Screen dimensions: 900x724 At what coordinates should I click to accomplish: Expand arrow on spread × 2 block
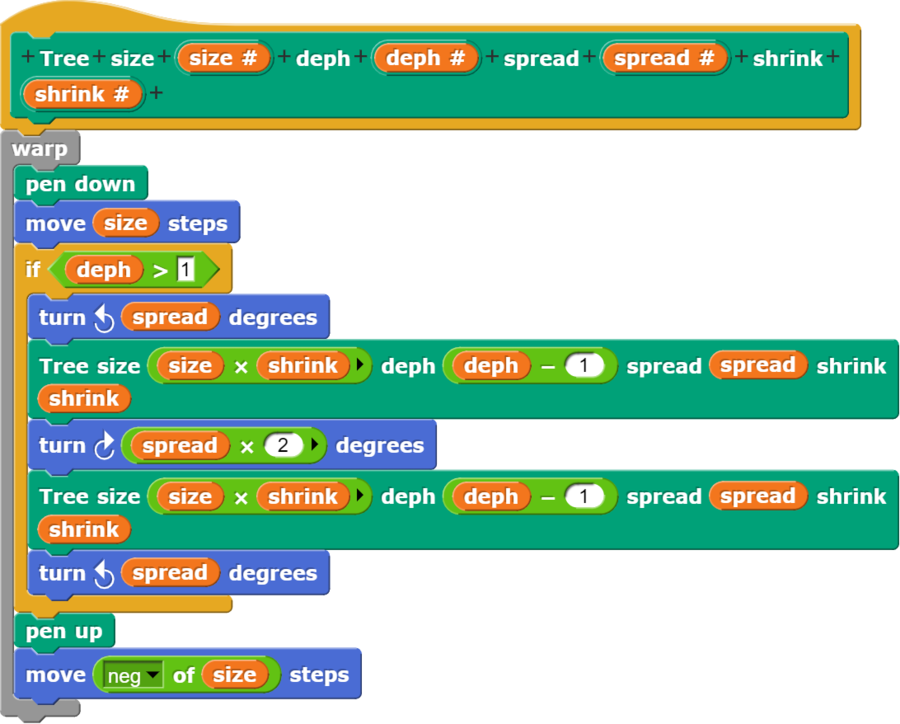(x=316, y=446)
